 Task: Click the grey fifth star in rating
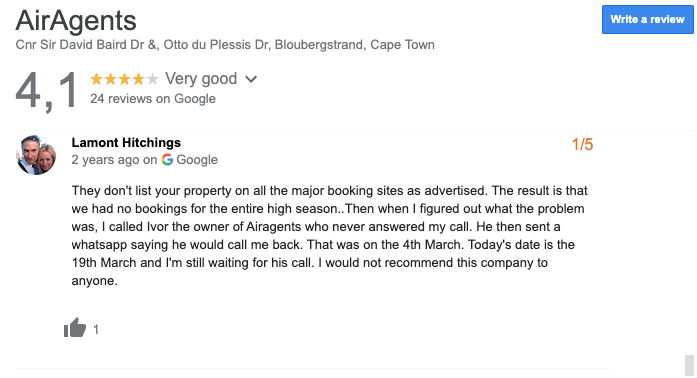[152, 79]
